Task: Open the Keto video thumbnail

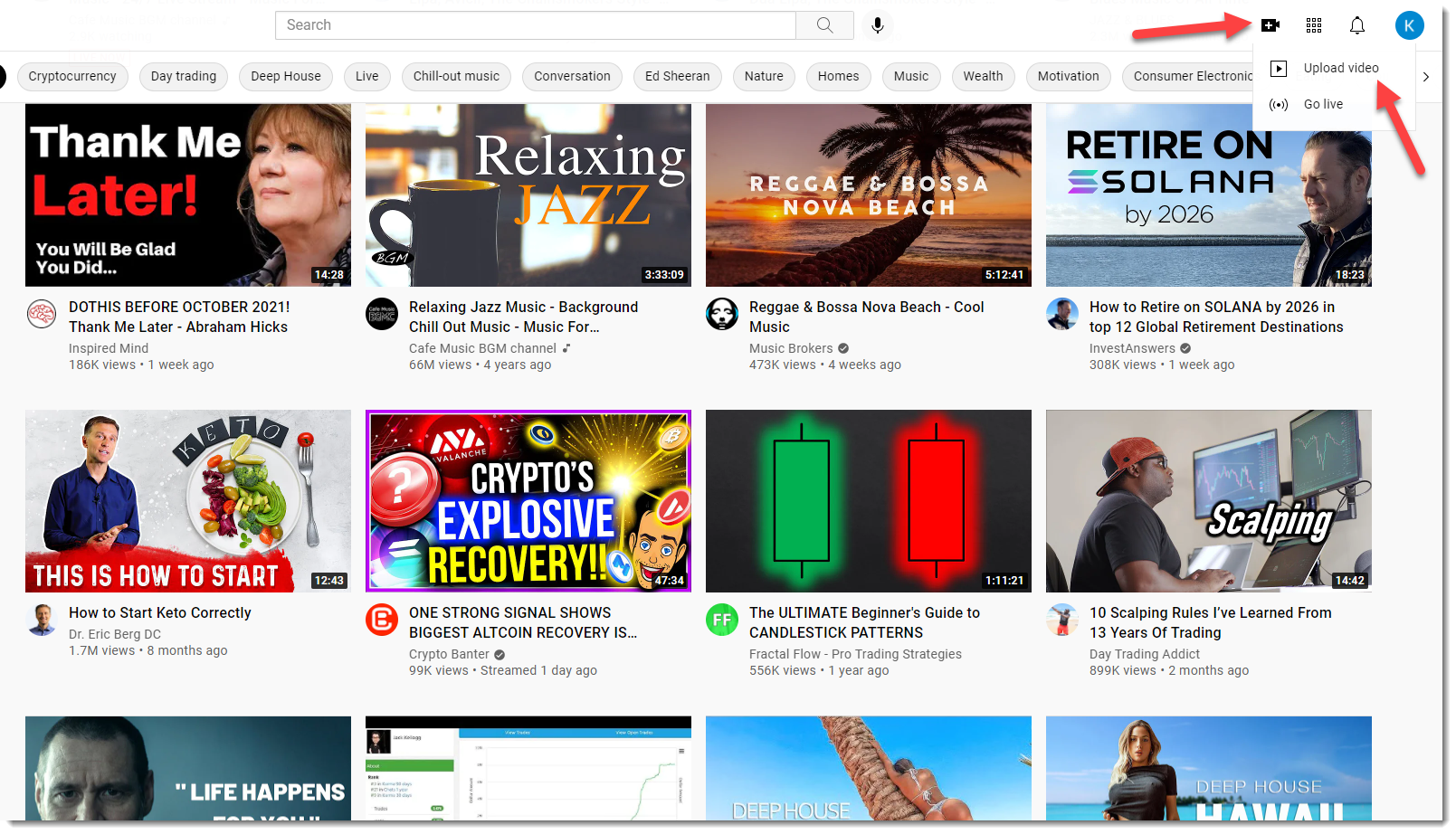Action: [188, 501]
